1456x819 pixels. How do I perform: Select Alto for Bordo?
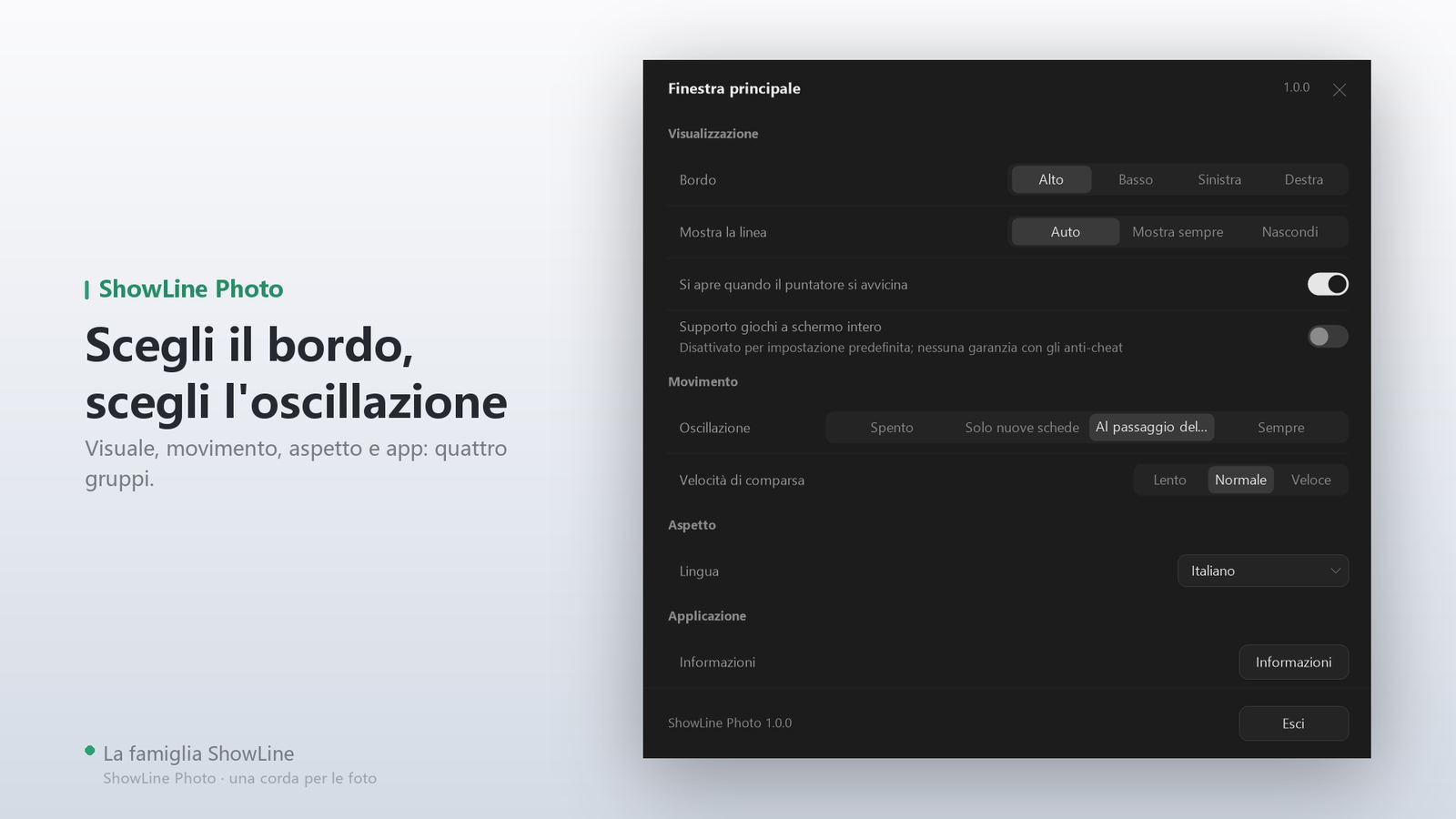[1051, 179]
